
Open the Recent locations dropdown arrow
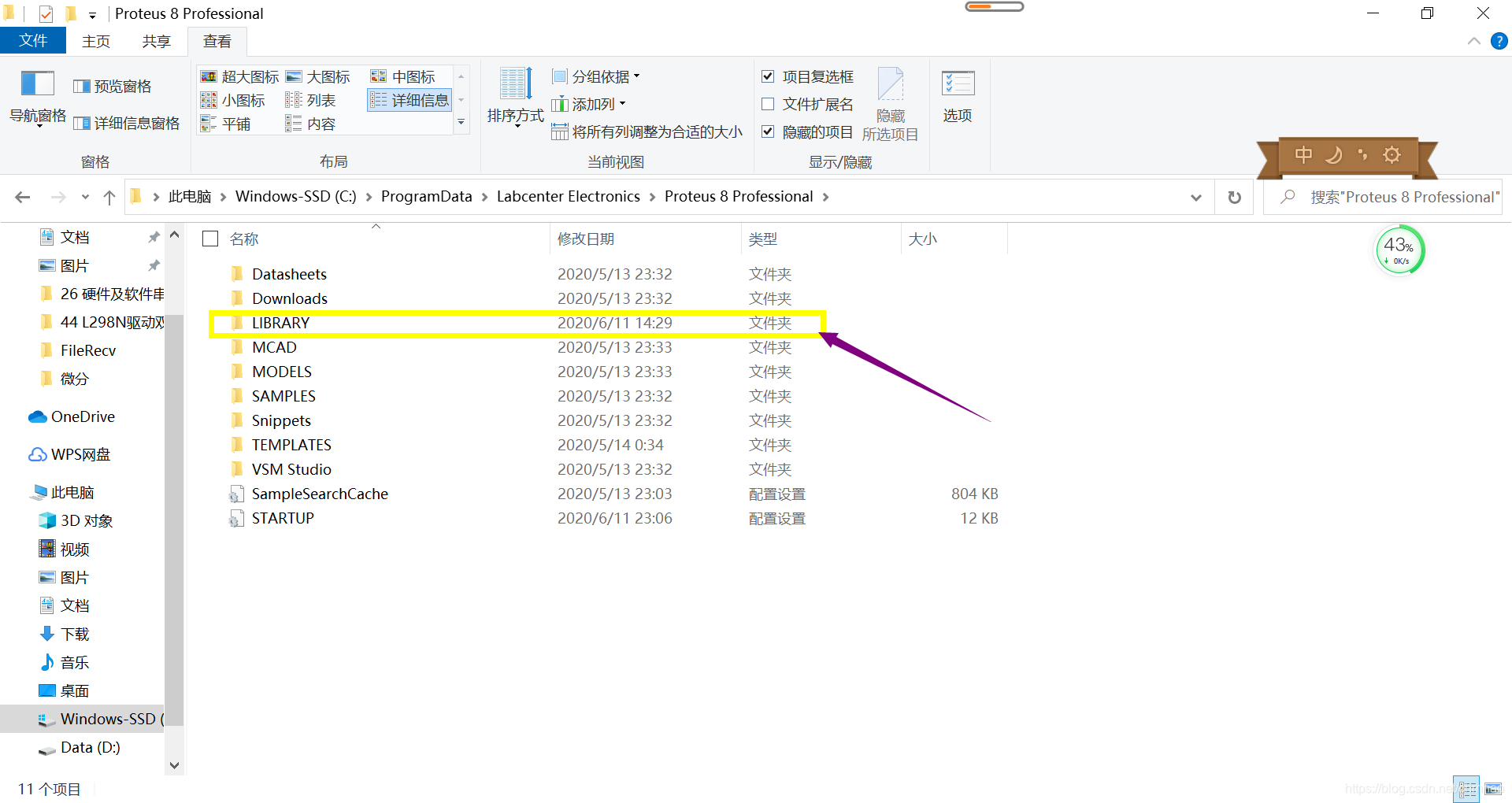tap(85, 197)
